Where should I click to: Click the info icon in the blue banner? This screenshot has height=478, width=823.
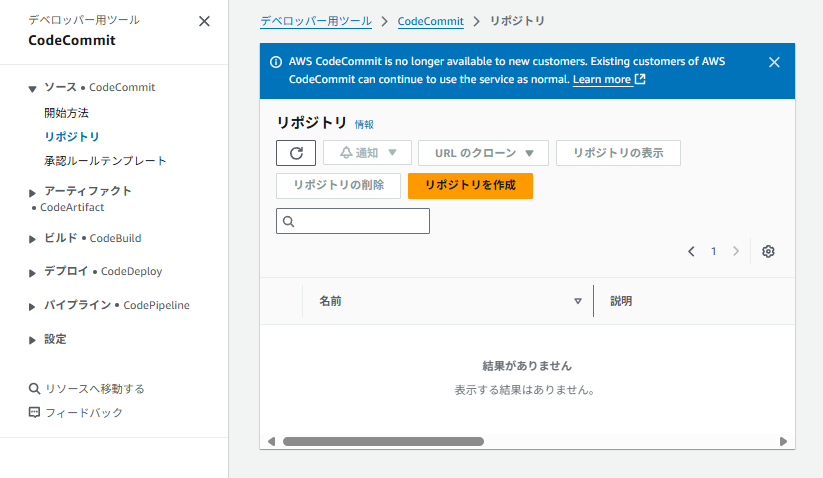pyautogui.click(x=276, y=62)
